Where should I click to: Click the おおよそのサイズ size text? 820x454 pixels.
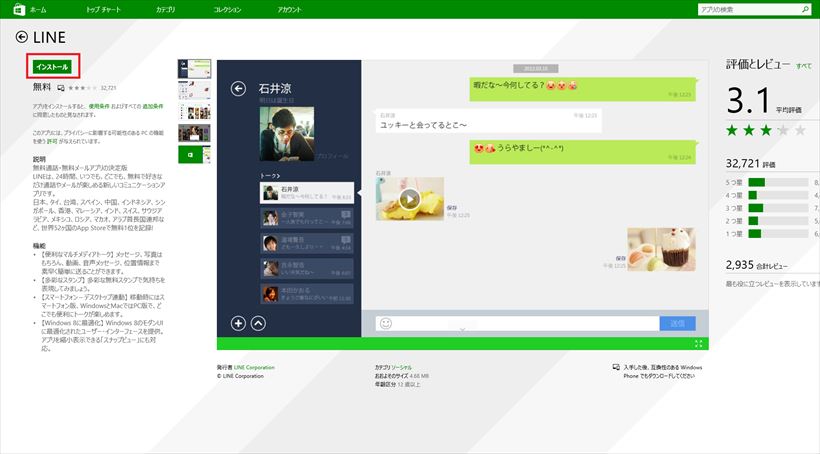coord(402,376)
